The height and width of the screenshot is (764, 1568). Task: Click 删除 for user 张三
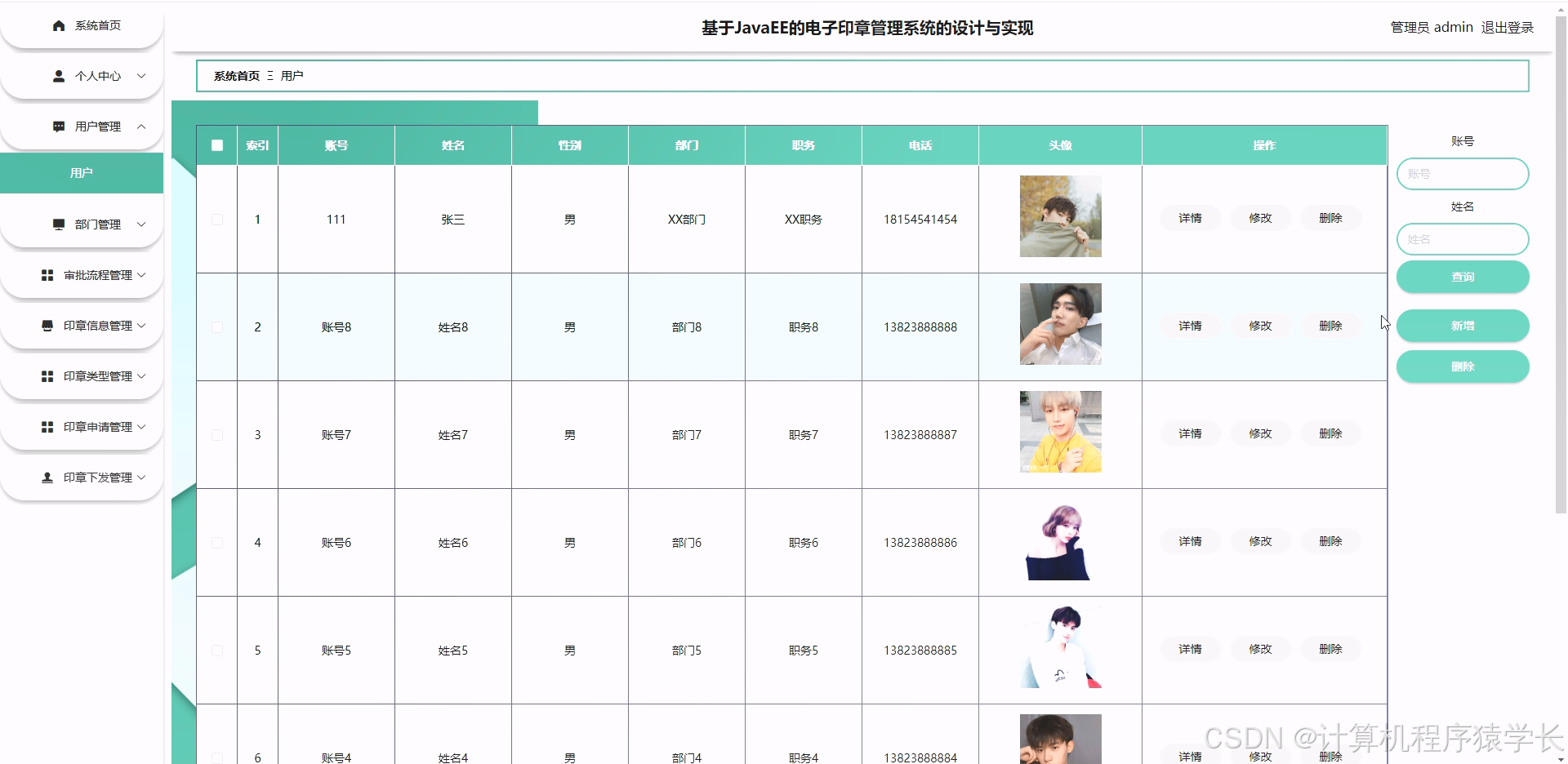tap(1330, 218)
